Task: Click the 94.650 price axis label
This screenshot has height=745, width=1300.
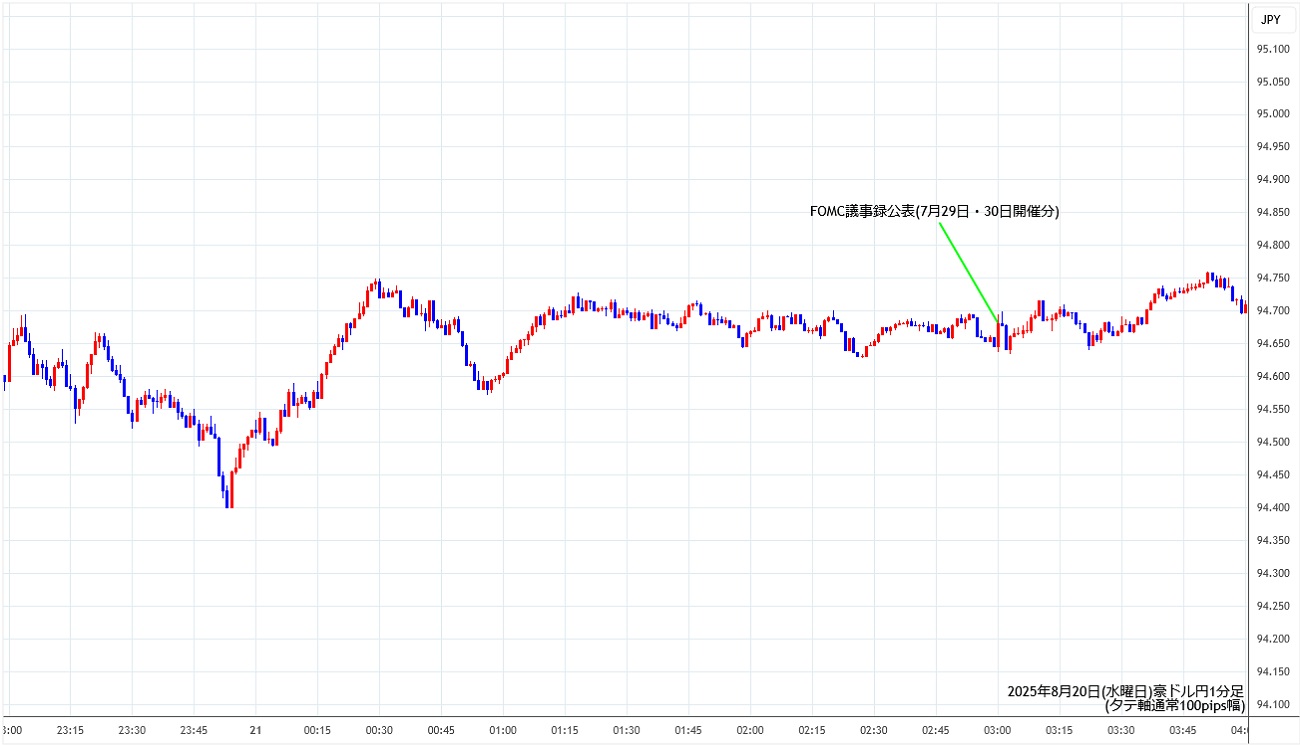Action: click(x=1273, y=343)
